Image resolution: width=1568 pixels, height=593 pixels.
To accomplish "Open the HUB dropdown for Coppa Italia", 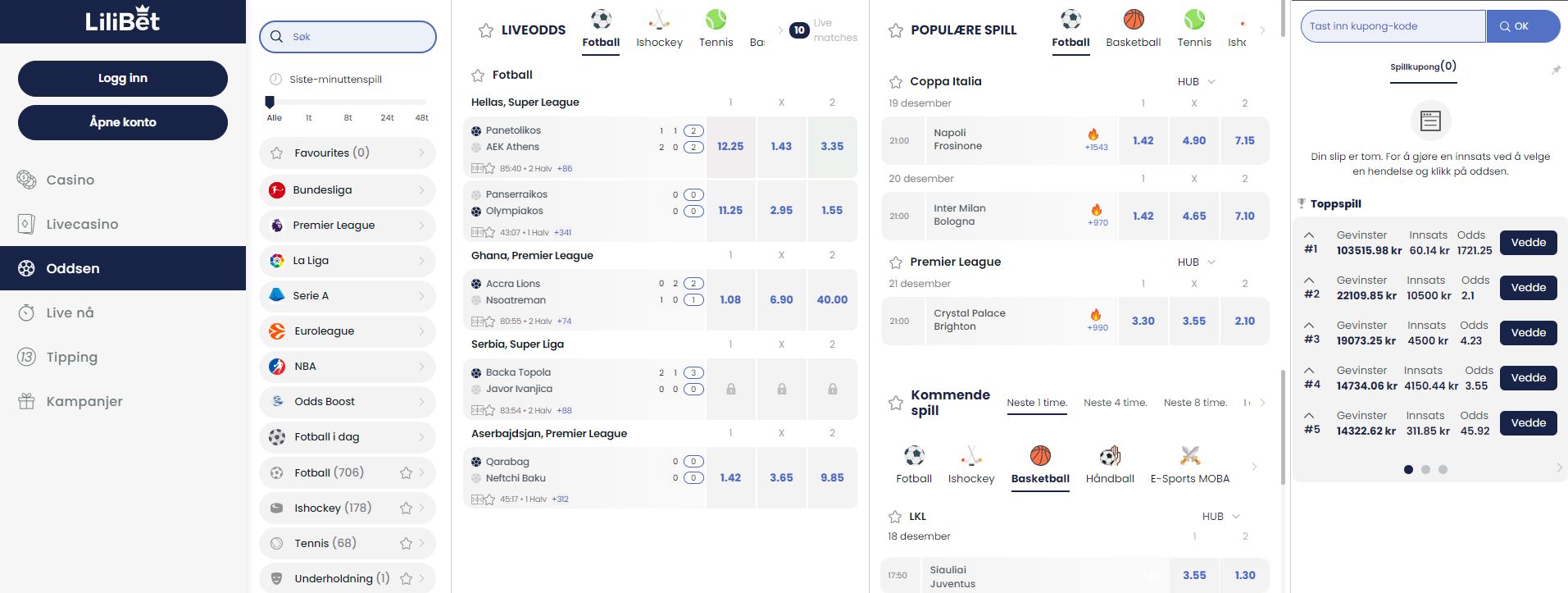I will point(1197,81).
